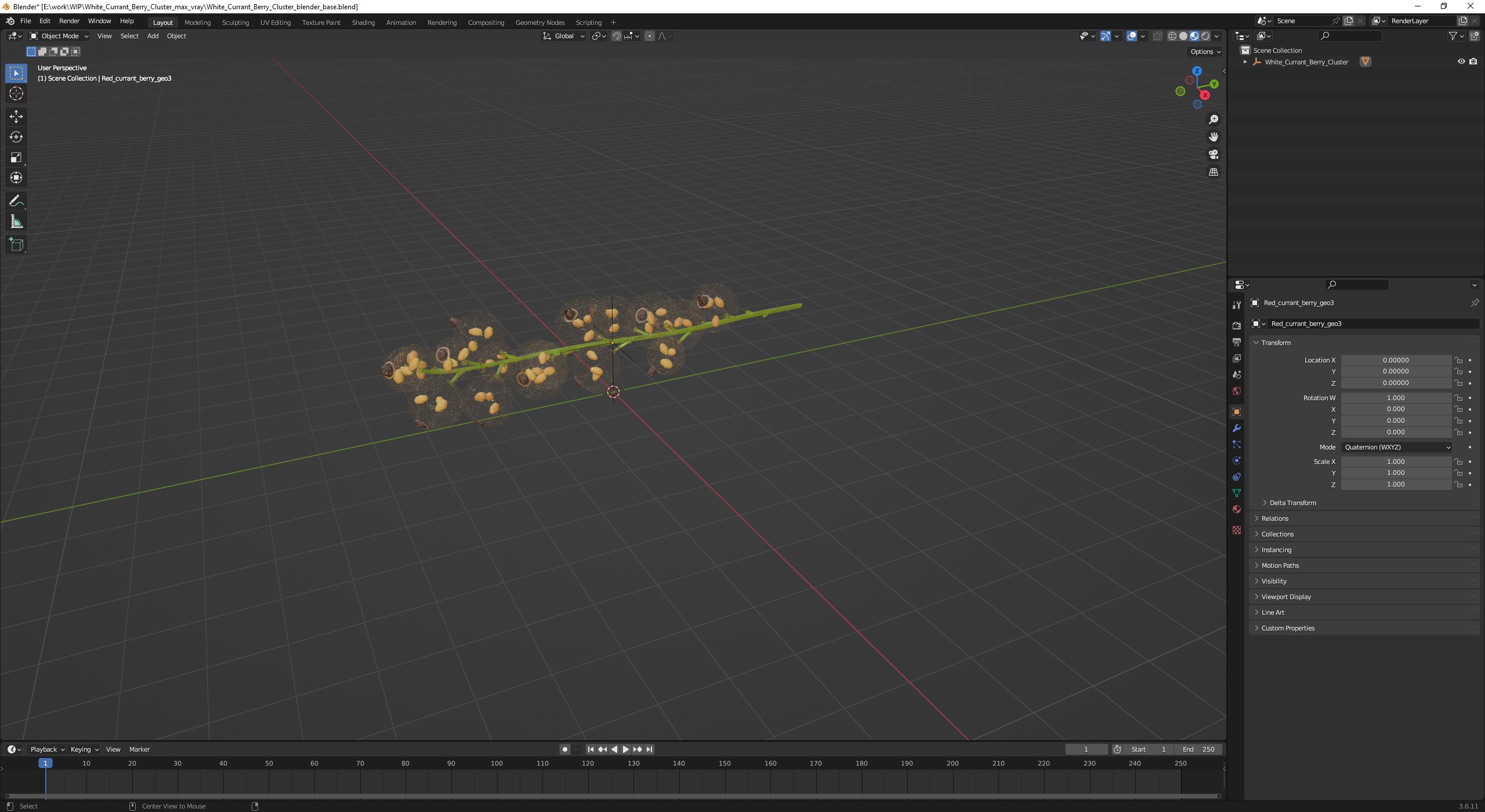Expand the Relations panel
Image resolution: width=1485 pixels, height=812 pixels.
[1274, 519]
